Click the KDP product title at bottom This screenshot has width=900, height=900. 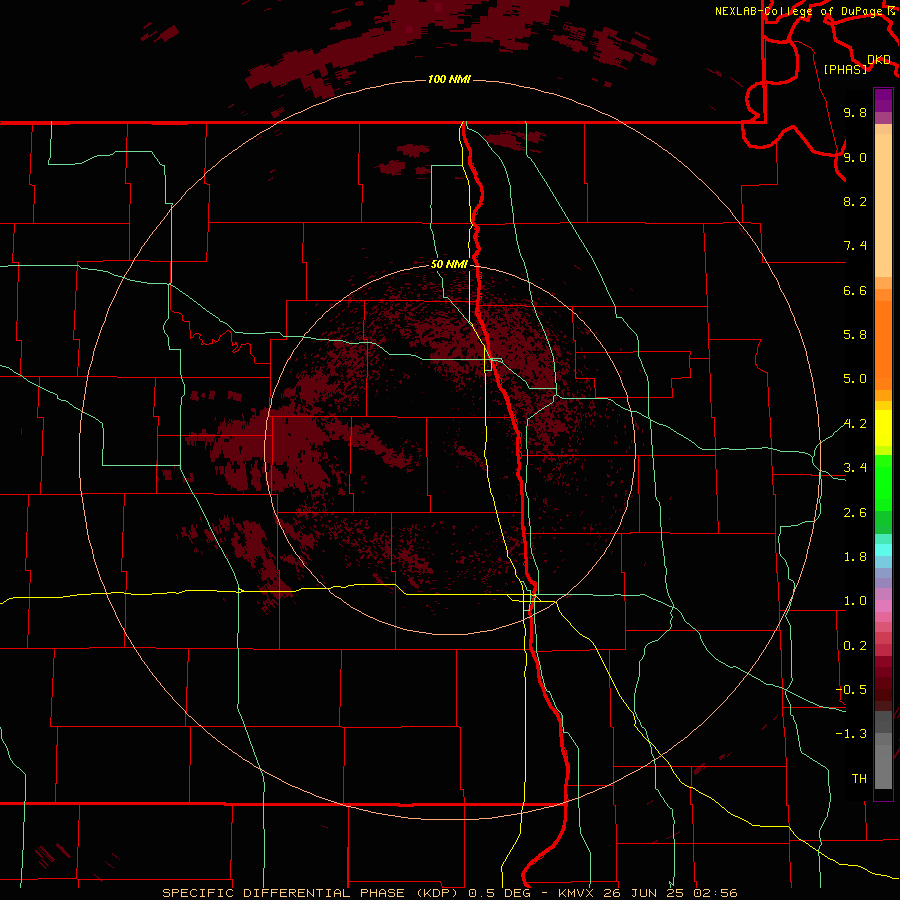coord(449,893)
